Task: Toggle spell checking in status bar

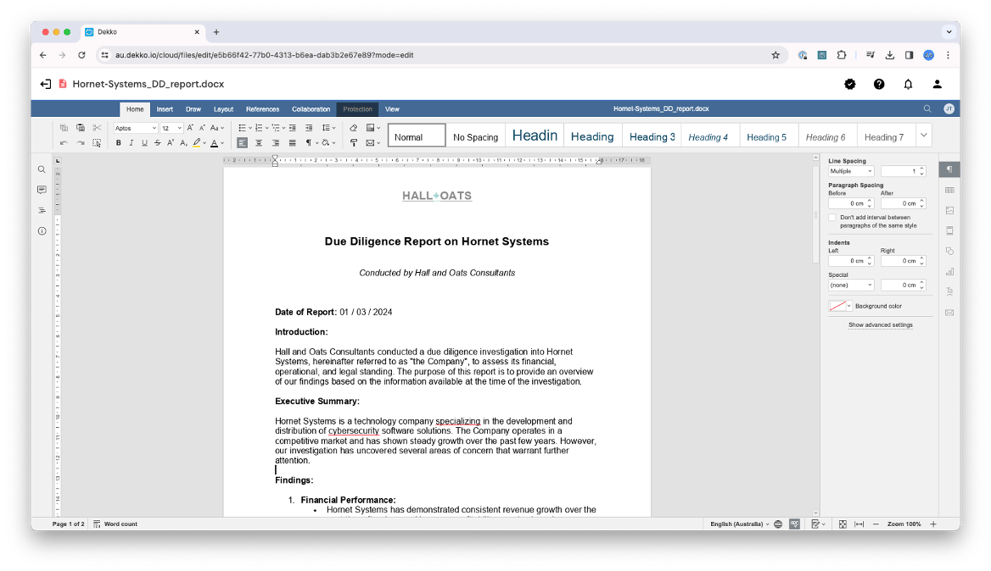Action: pyautogui.click(x=794, y=524)
